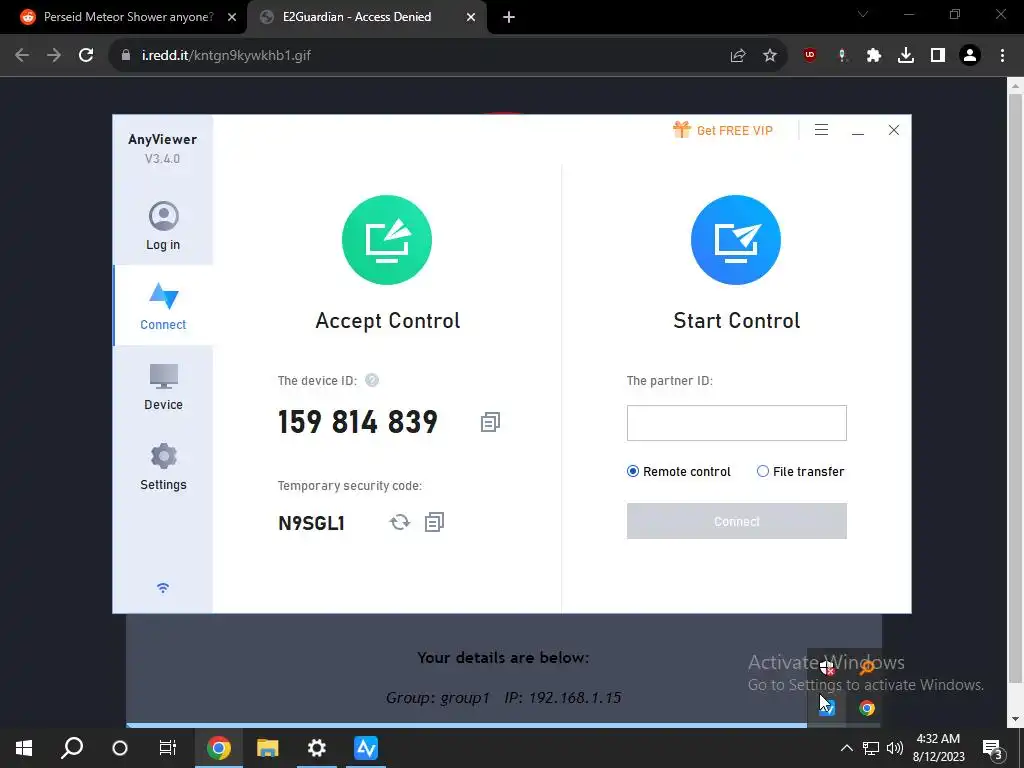Open a new browser tab
Image resolution: width=1024 pixels, height=768 pixels.
point(509,17)
